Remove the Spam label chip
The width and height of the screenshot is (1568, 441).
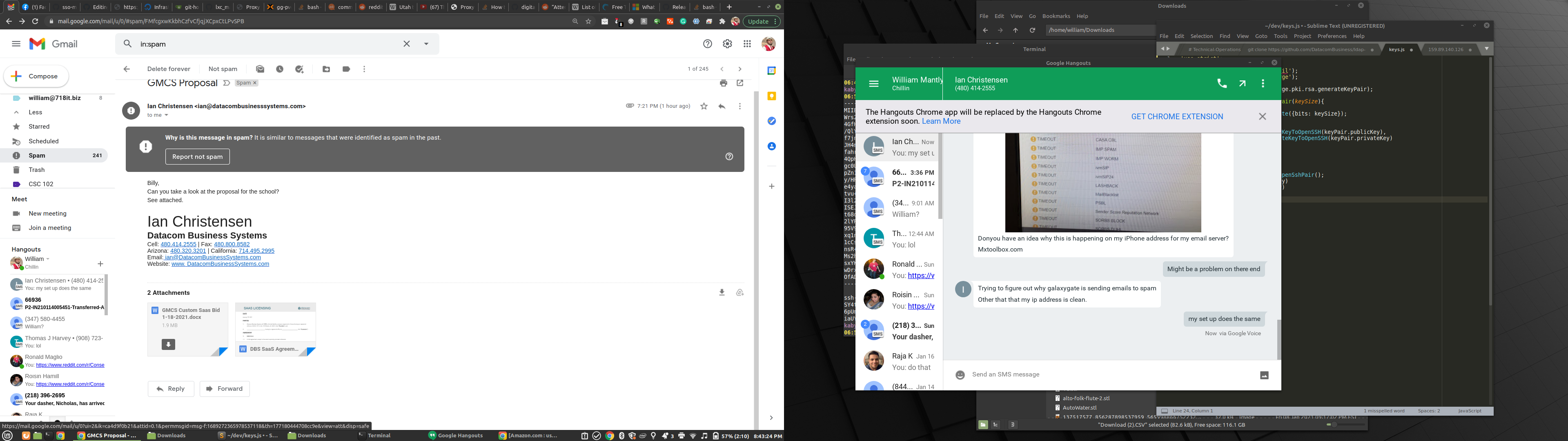255,83
